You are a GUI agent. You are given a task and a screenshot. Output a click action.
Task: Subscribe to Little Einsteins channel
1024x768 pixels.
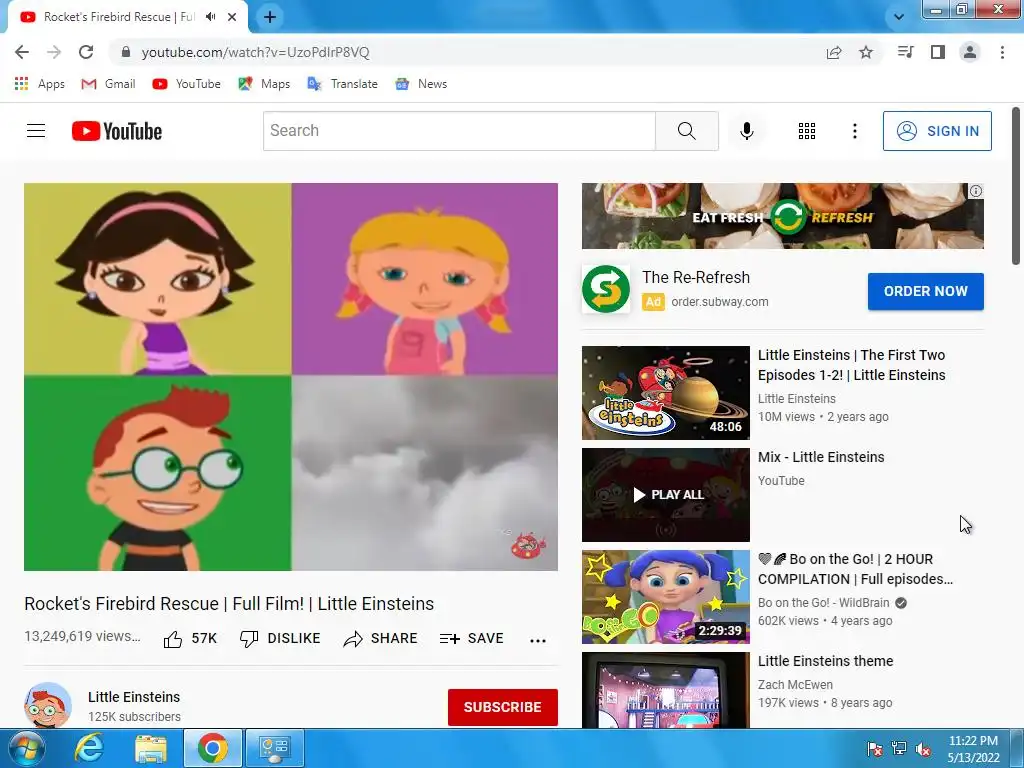pos(502,707)
